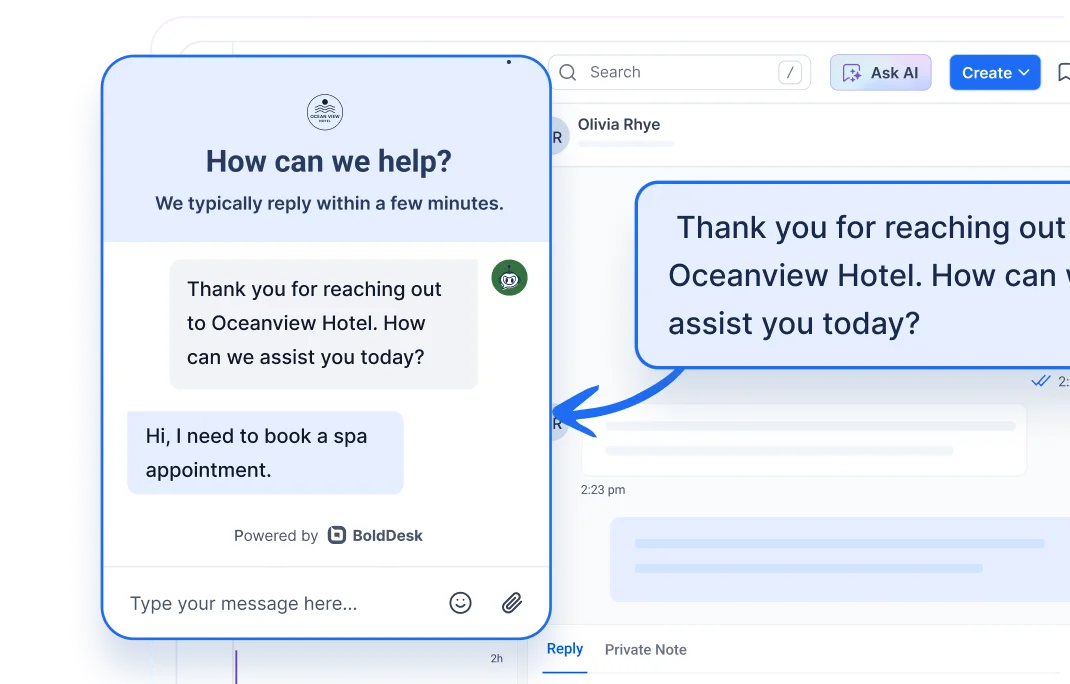Open the emoji picker in the chat widget
Screen dimensions: 1070x684
pos(460,603)
